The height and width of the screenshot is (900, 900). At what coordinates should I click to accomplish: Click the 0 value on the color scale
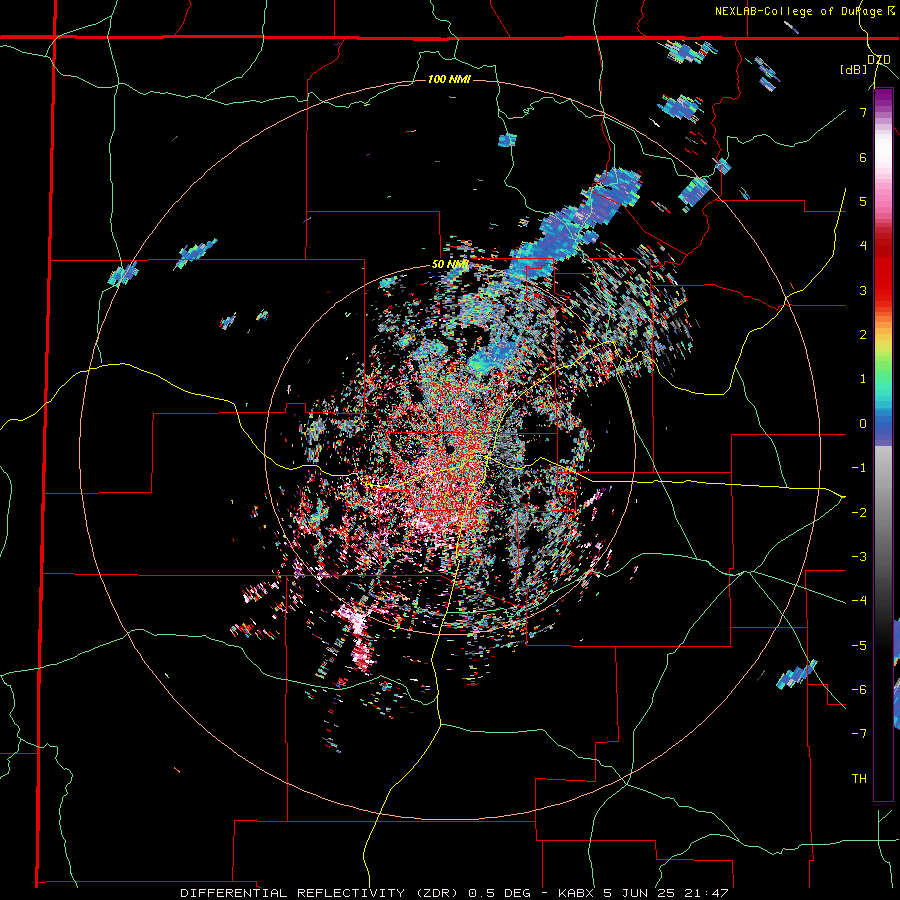[x=863, y=424]
